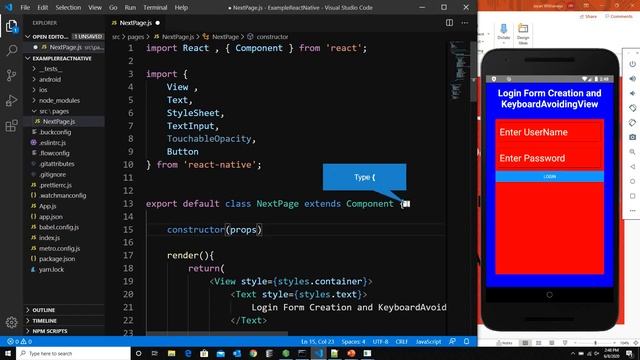Click Design Ideas in PowerPoint ribbon
Image resolution: width=640 pixels, height=360 pixels.
click(x=523, y=33)
